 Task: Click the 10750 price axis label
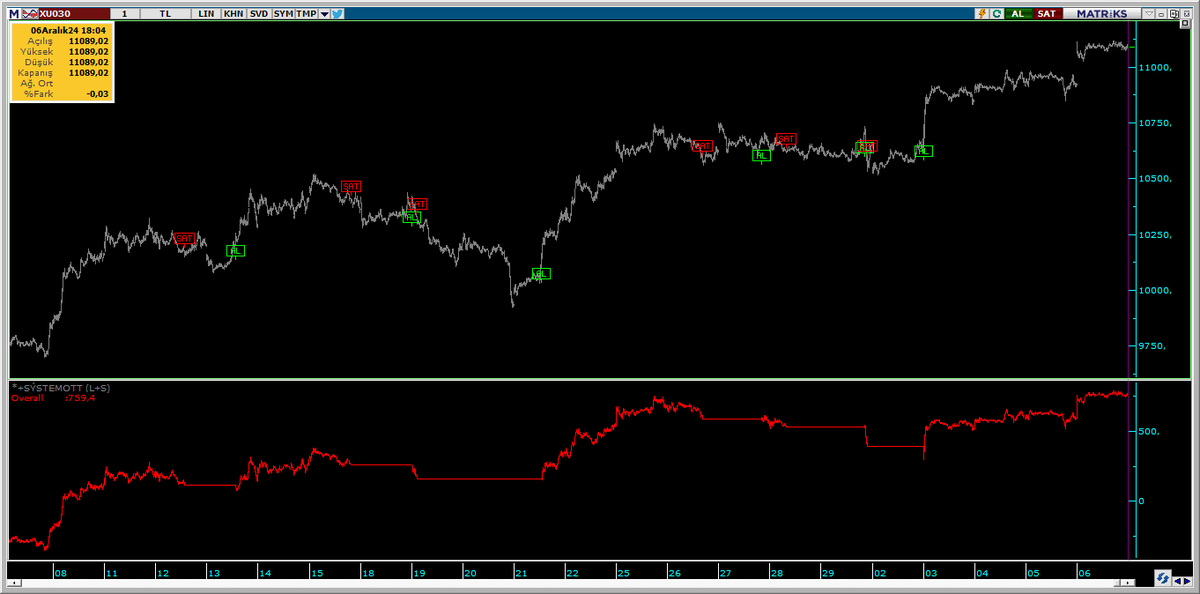[x=1154, y=123]
